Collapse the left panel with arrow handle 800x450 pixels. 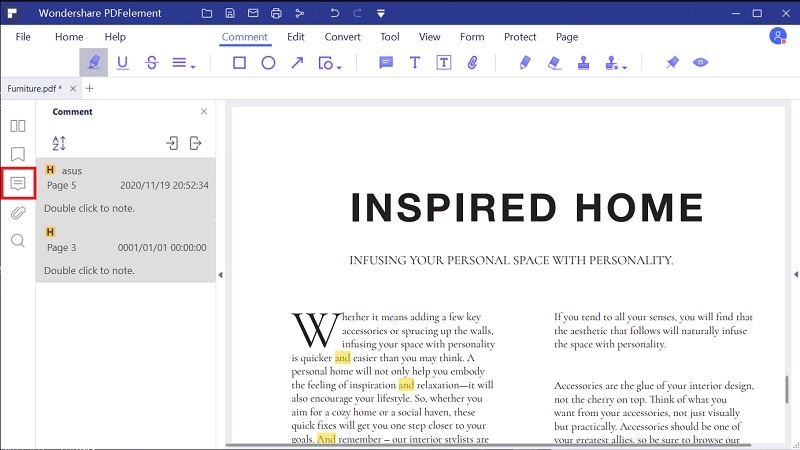(x=221, y=274)
